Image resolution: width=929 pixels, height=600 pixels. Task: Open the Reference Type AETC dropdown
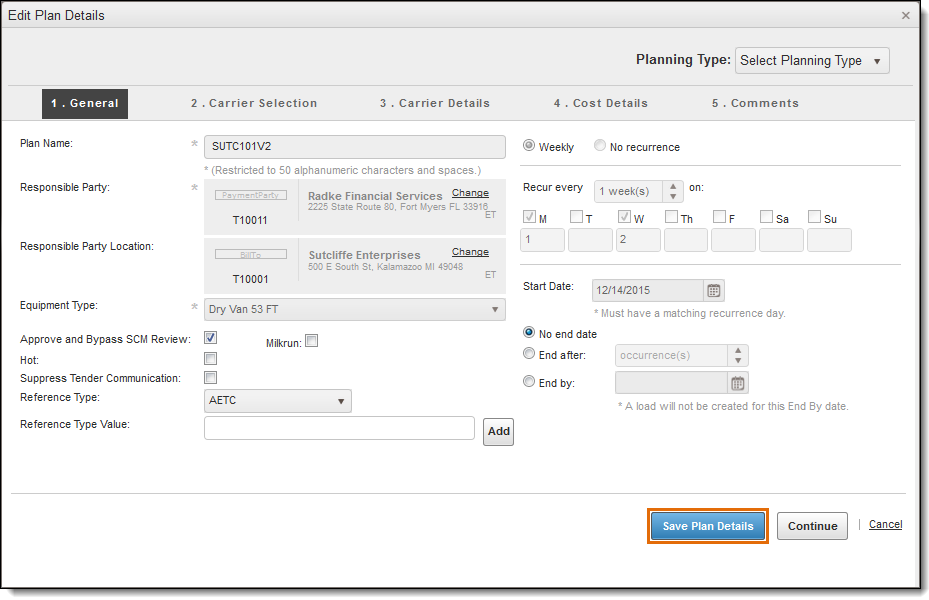[277, 401]
